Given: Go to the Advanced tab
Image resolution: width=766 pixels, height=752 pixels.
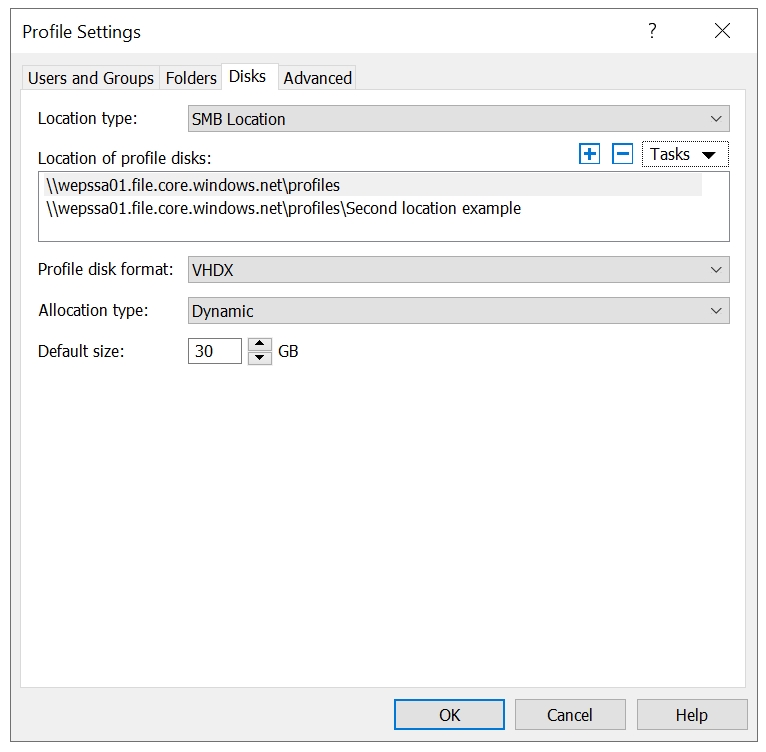Looking at the screenshot, I should 318,78.
